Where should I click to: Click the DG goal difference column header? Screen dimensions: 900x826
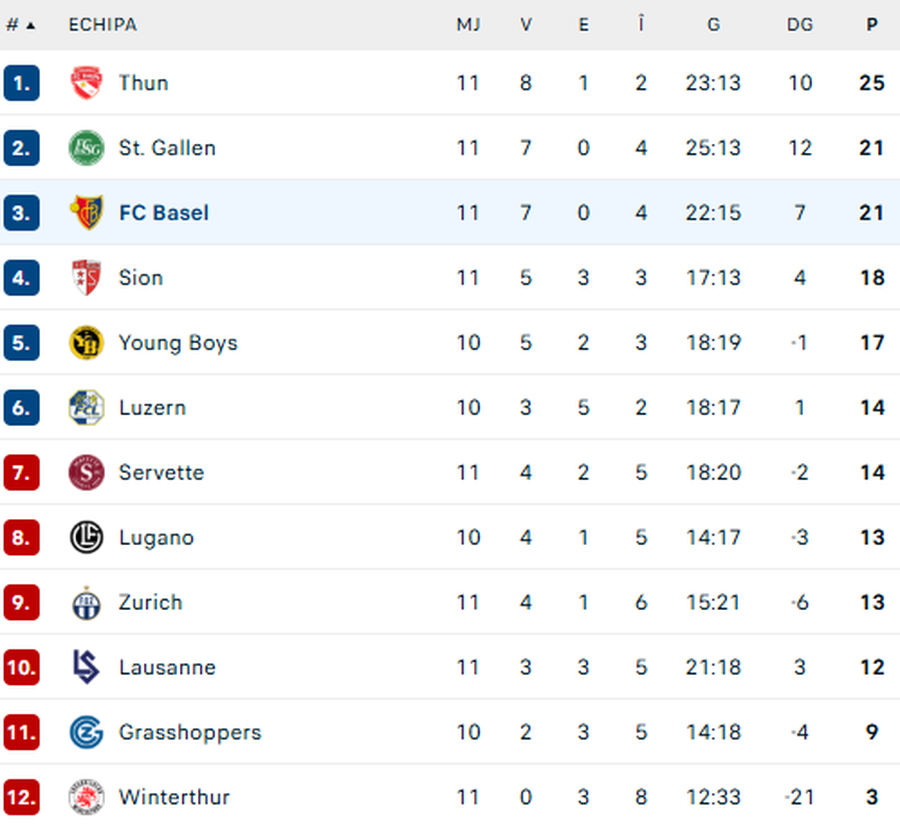coord(800,25)
